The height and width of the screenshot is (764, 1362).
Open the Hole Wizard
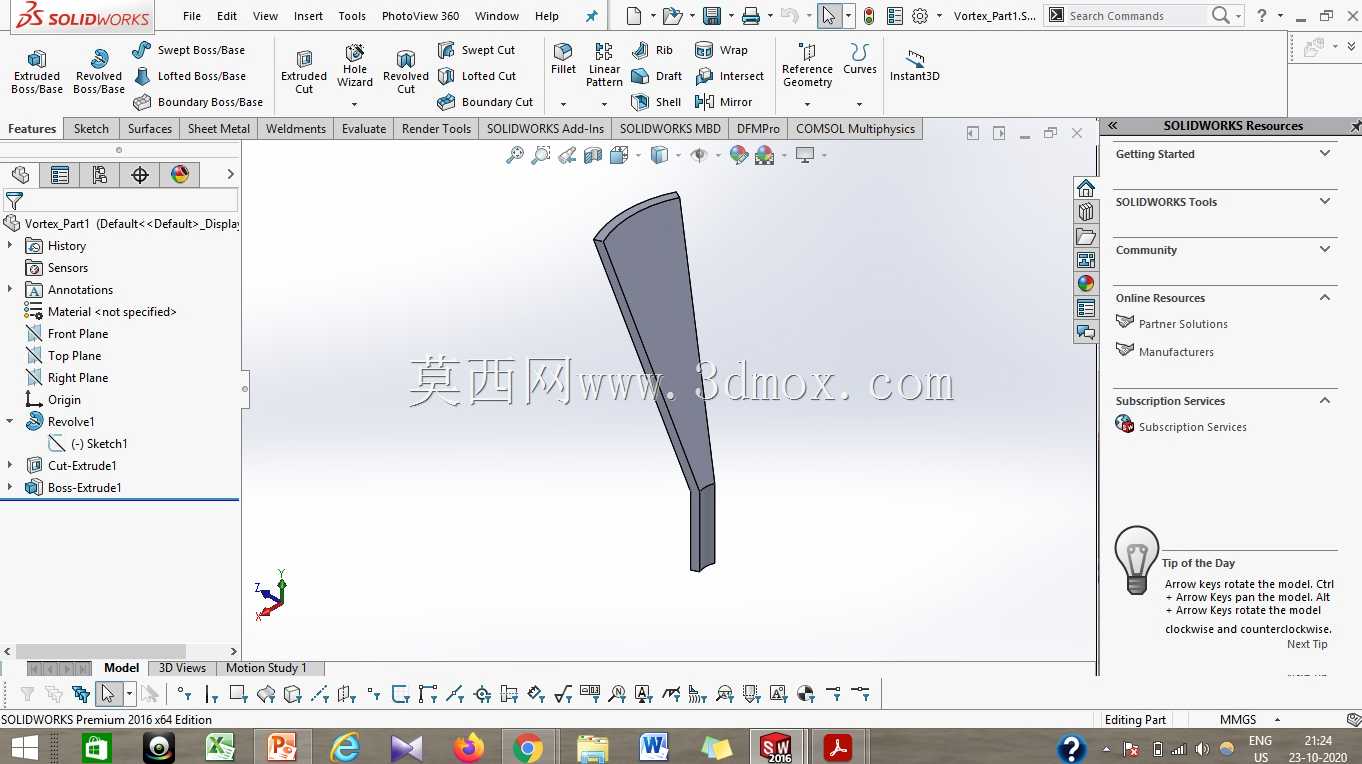coord(355,65)
